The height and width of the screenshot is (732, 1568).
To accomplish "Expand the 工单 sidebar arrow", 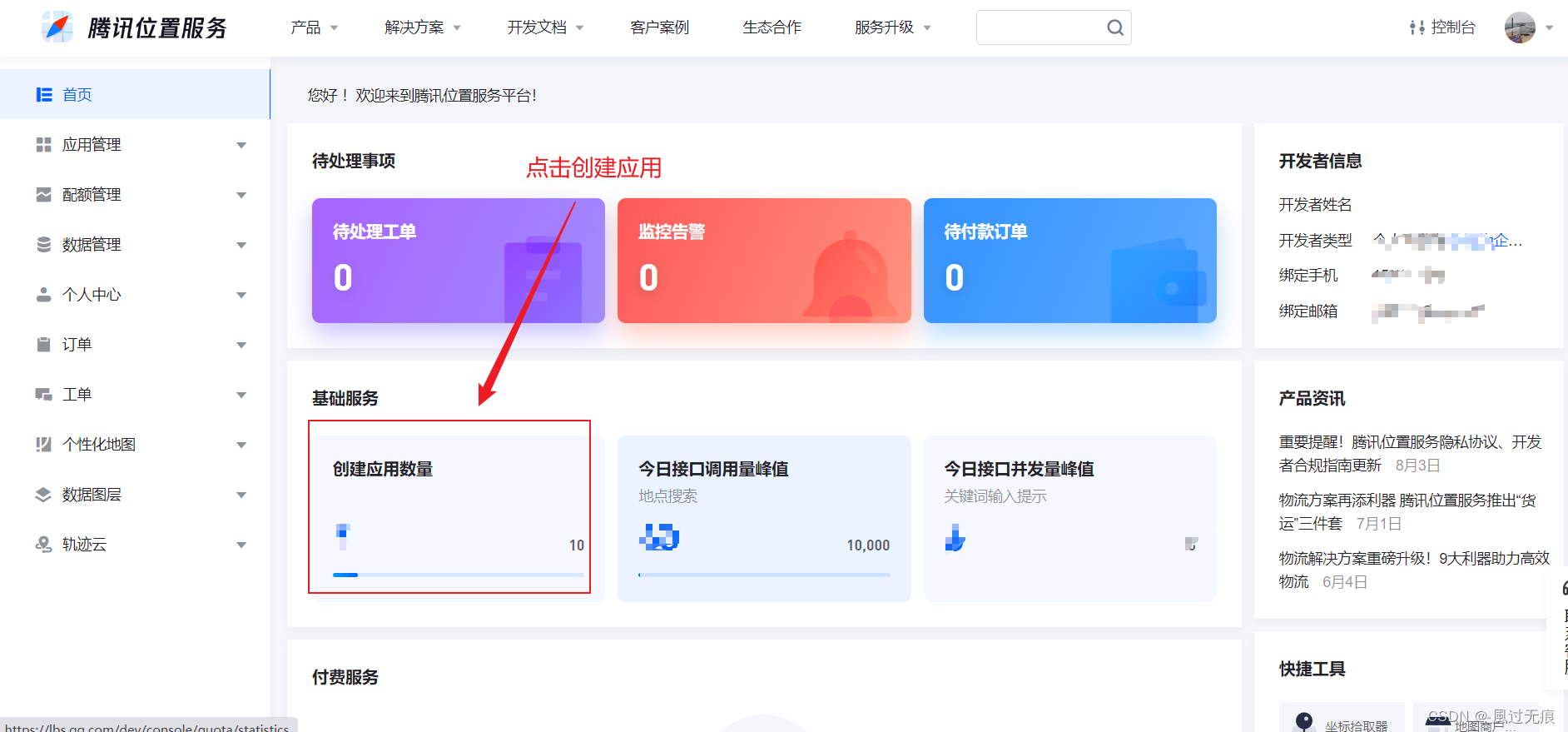I will 241,395.
